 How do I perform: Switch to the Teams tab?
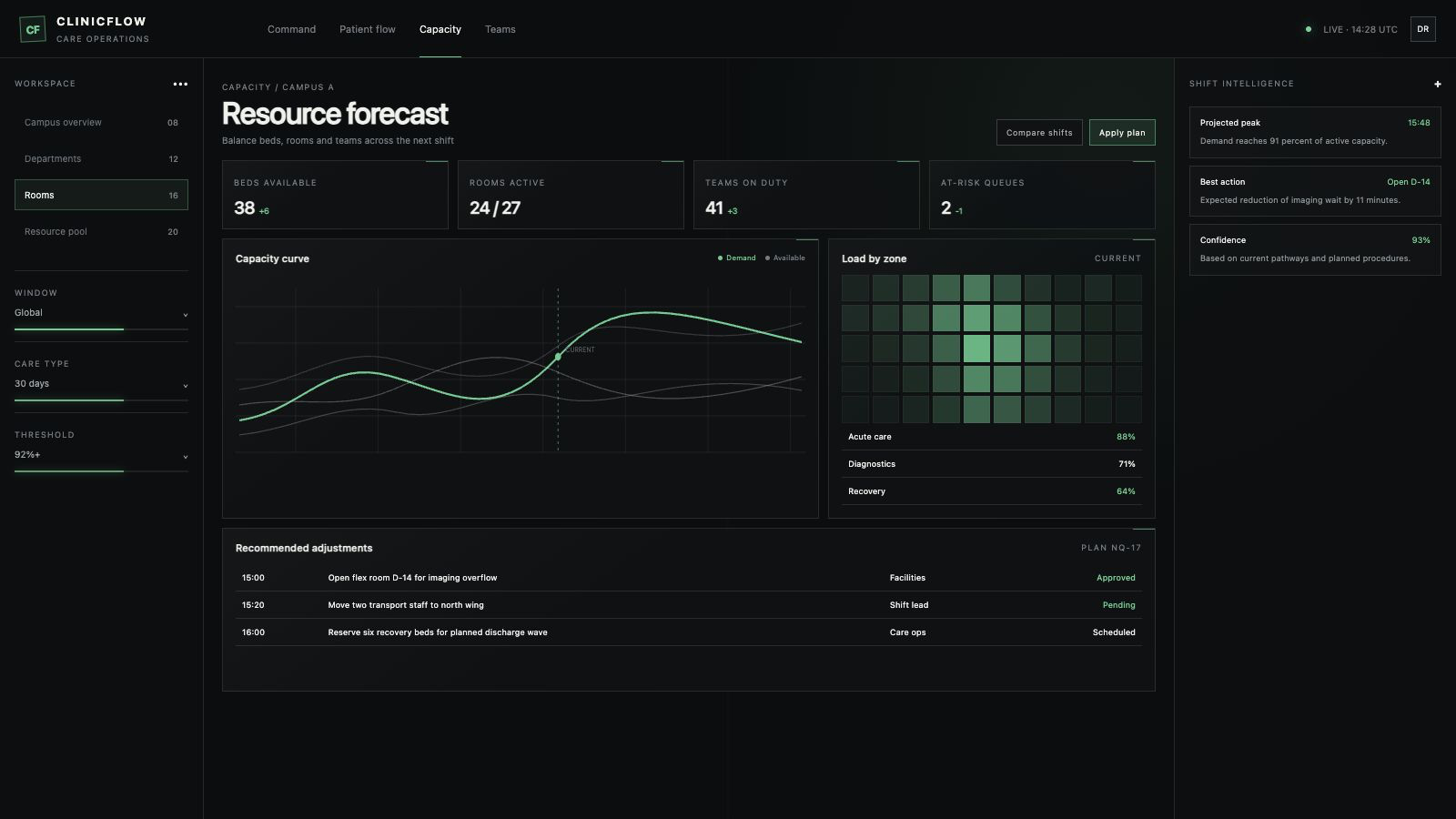[x=500, y=29]
